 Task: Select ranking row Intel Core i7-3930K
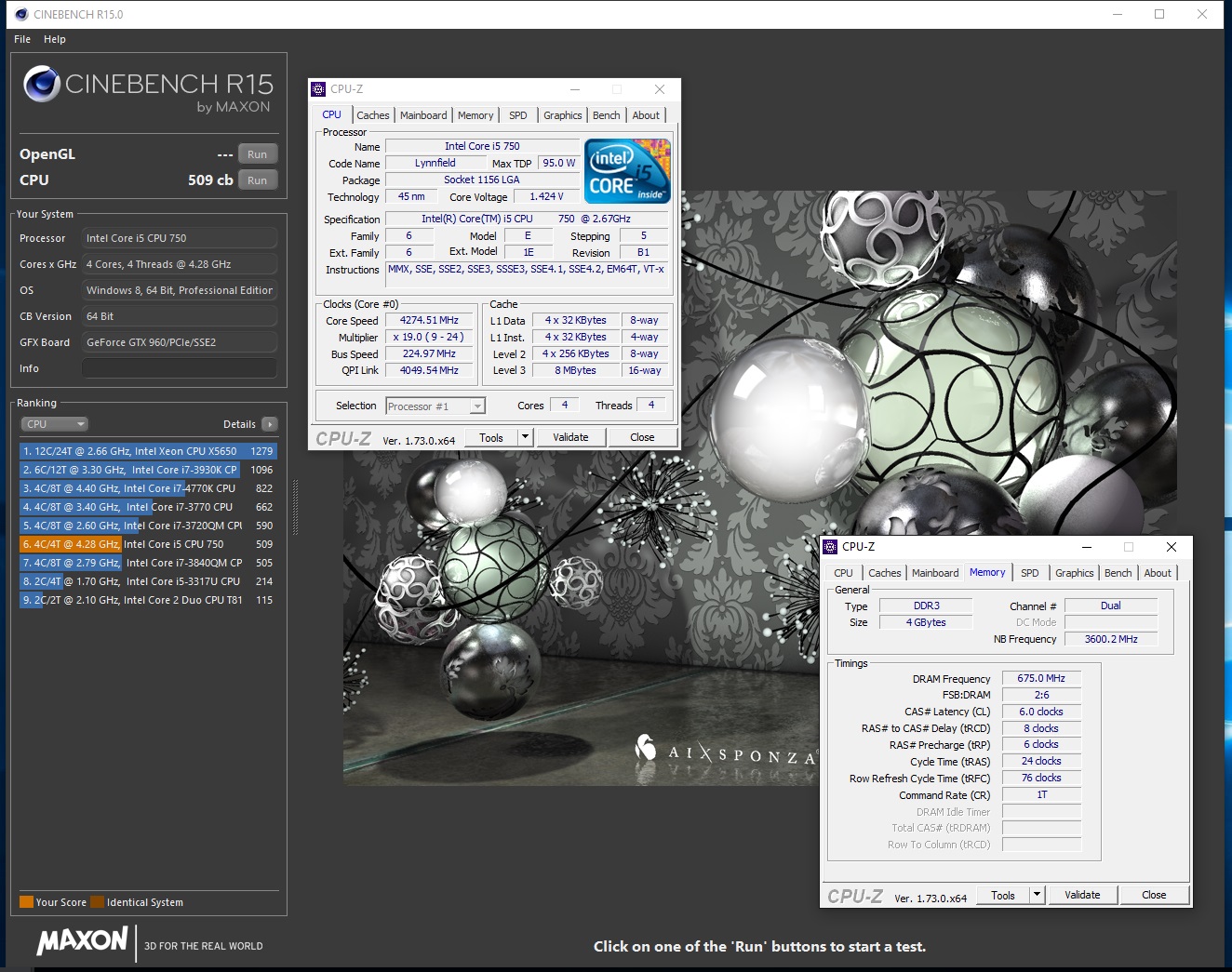click(148, 470)
